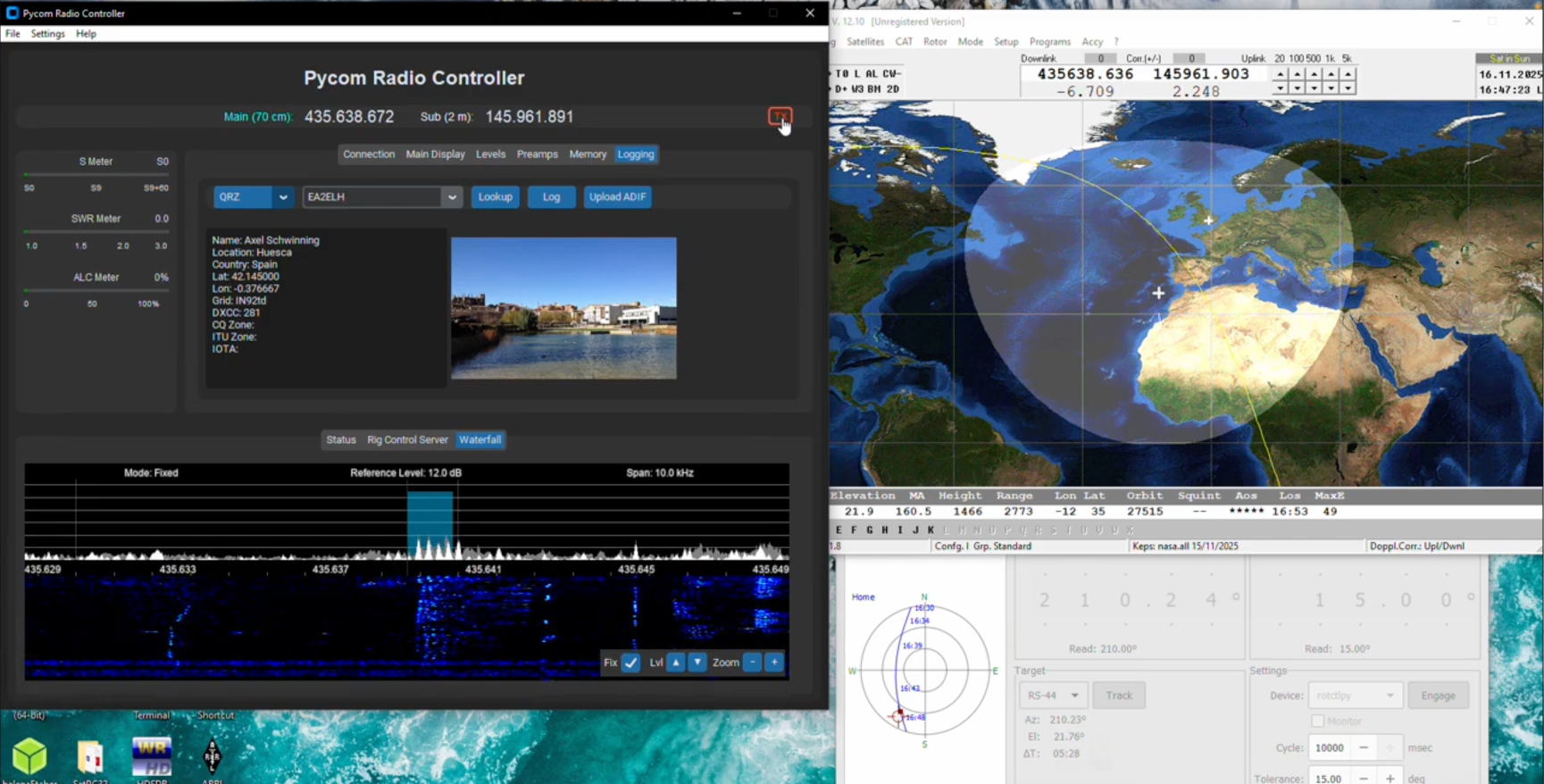Click the 500 Hz uplink step up arrow
This screenshot has height=784, width=1544.
tap(1314, 74)
